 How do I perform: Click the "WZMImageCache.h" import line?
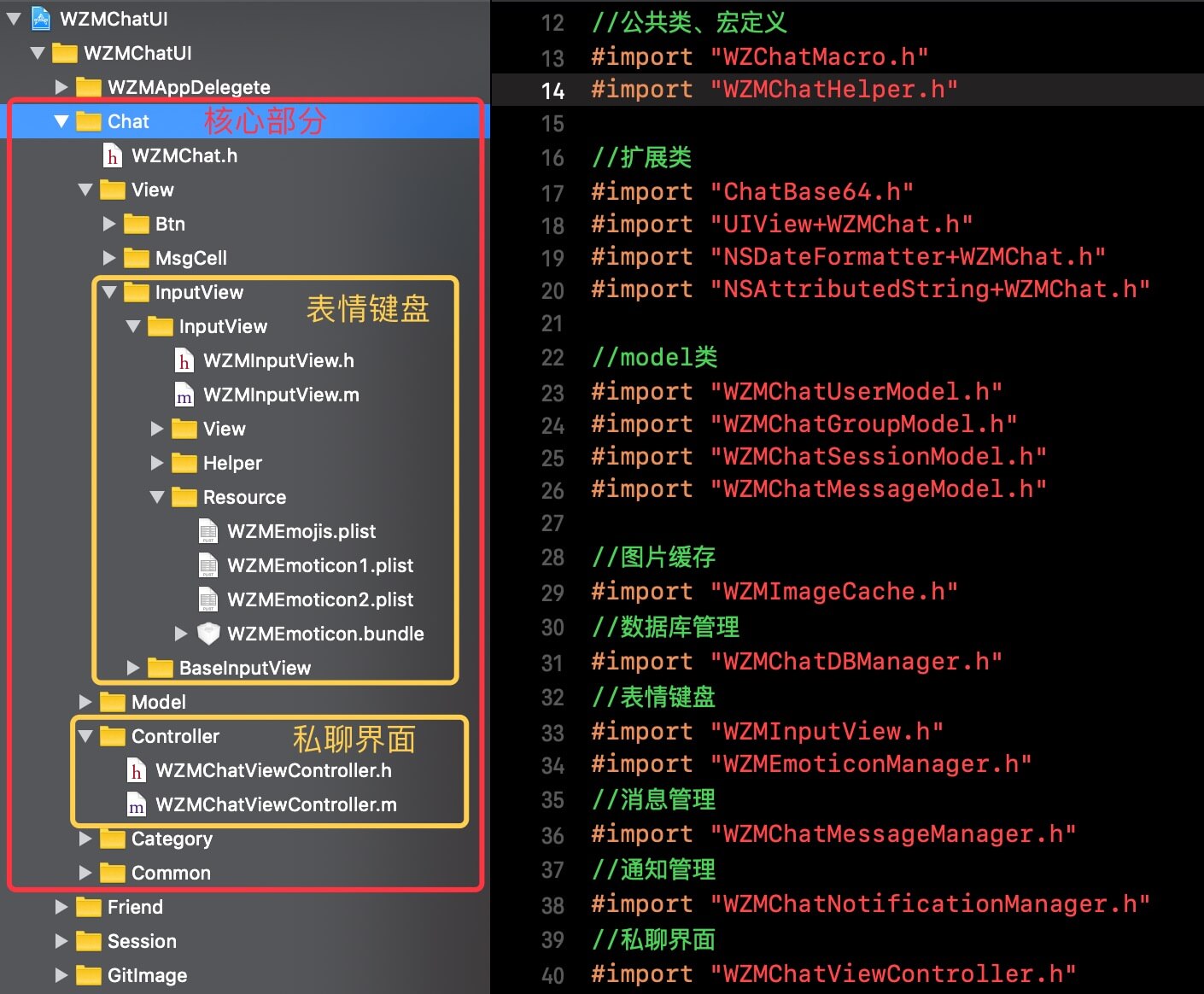click(774, 591)
